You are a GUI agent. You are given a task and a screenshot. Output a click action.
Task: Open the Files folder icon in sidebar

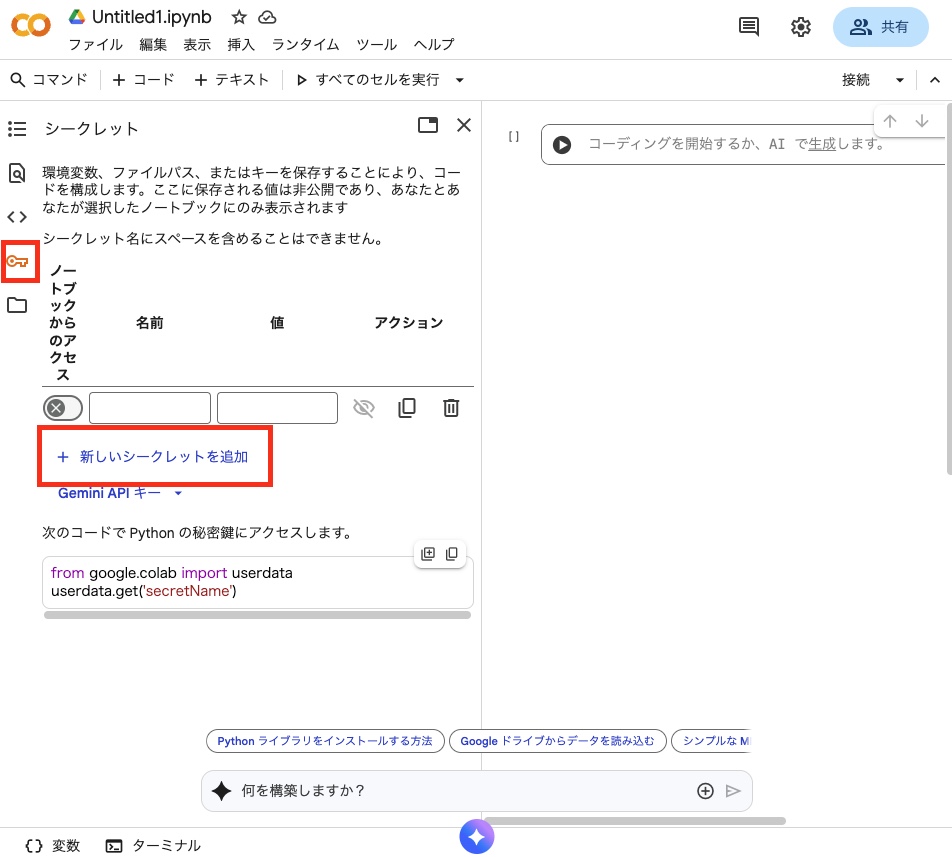pyautogui.click(x=17, y=305)
